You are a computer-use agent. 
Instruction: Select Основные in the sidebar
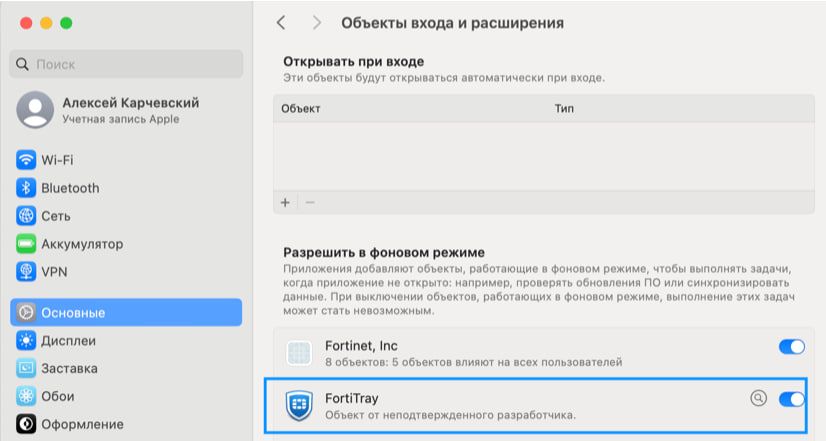click(126, 312)
